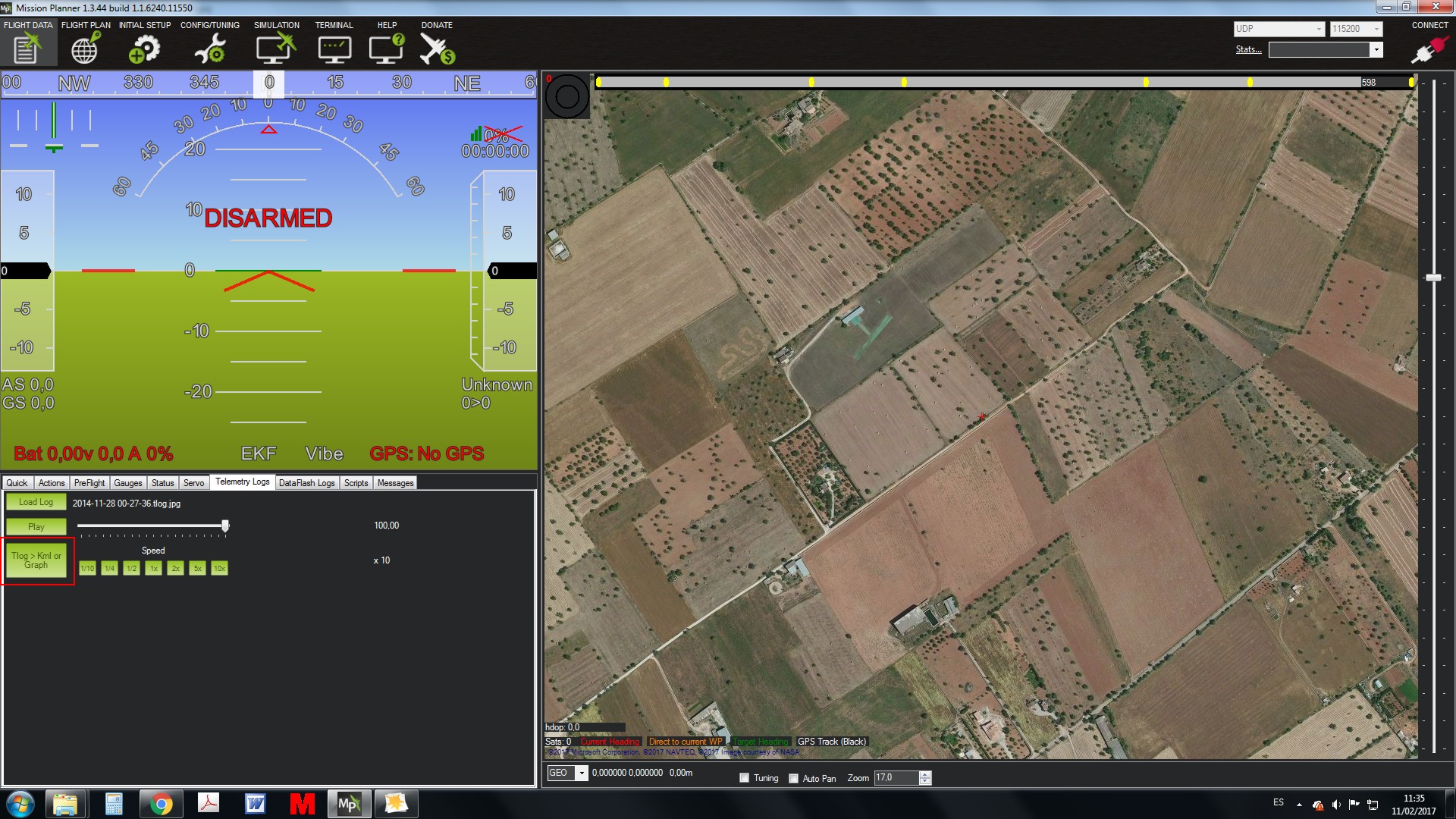Image resolution: width=1456 pixels, height=819 pixels.
Task: Open the Flight Data screen icon
Action: [27, 49]
